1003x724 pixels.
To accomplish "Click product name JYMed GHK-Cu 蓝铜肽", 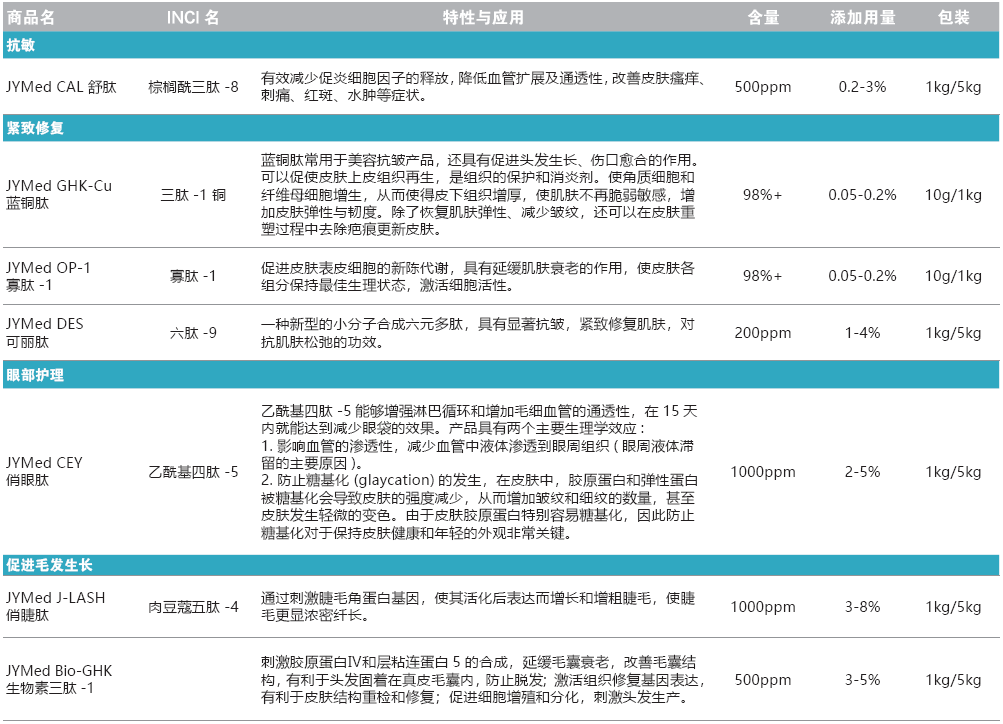I will (x=59, y=194).
